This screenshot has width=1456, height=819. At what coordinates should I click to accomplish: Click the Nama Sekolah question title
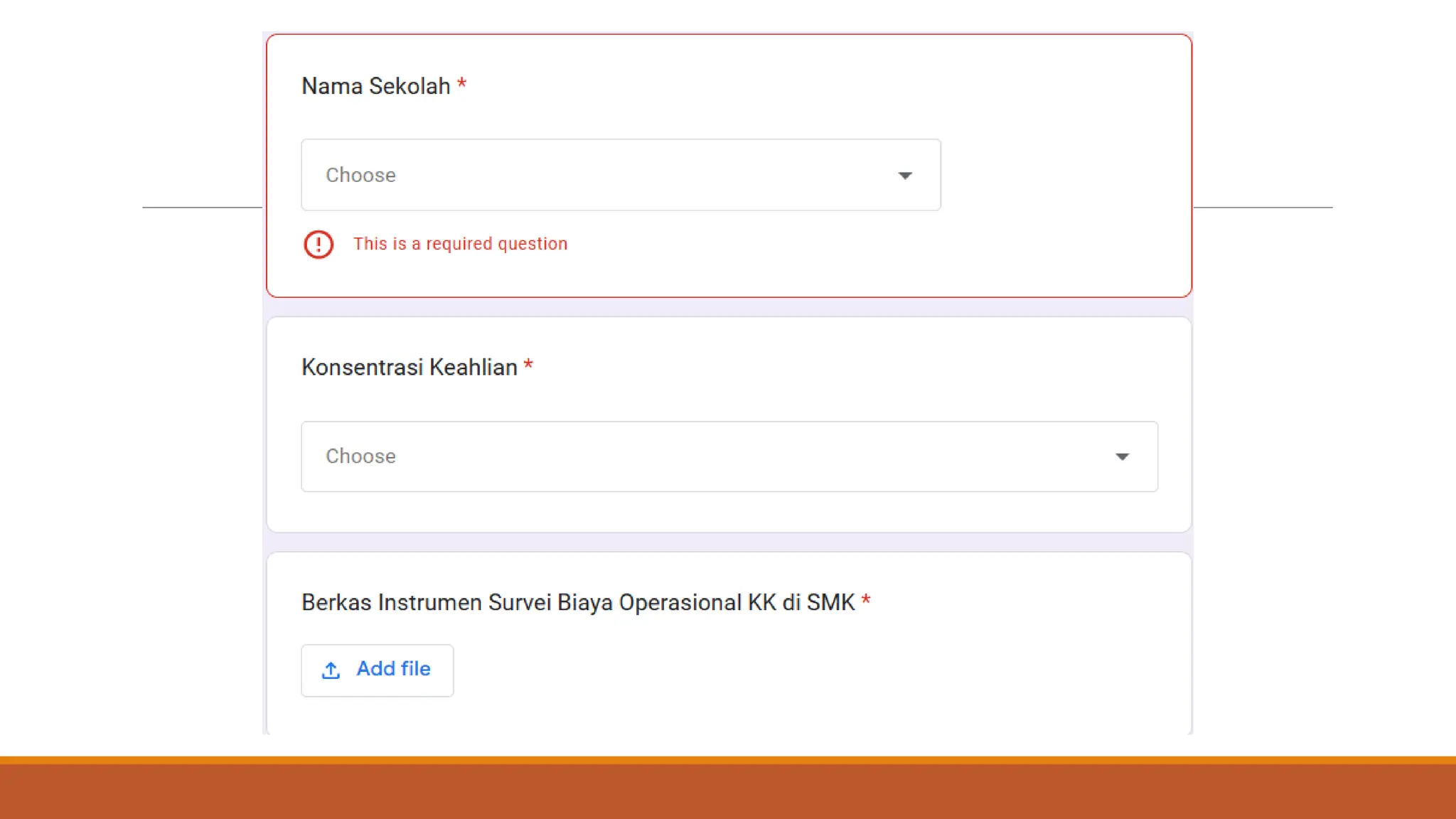[375, 86]
